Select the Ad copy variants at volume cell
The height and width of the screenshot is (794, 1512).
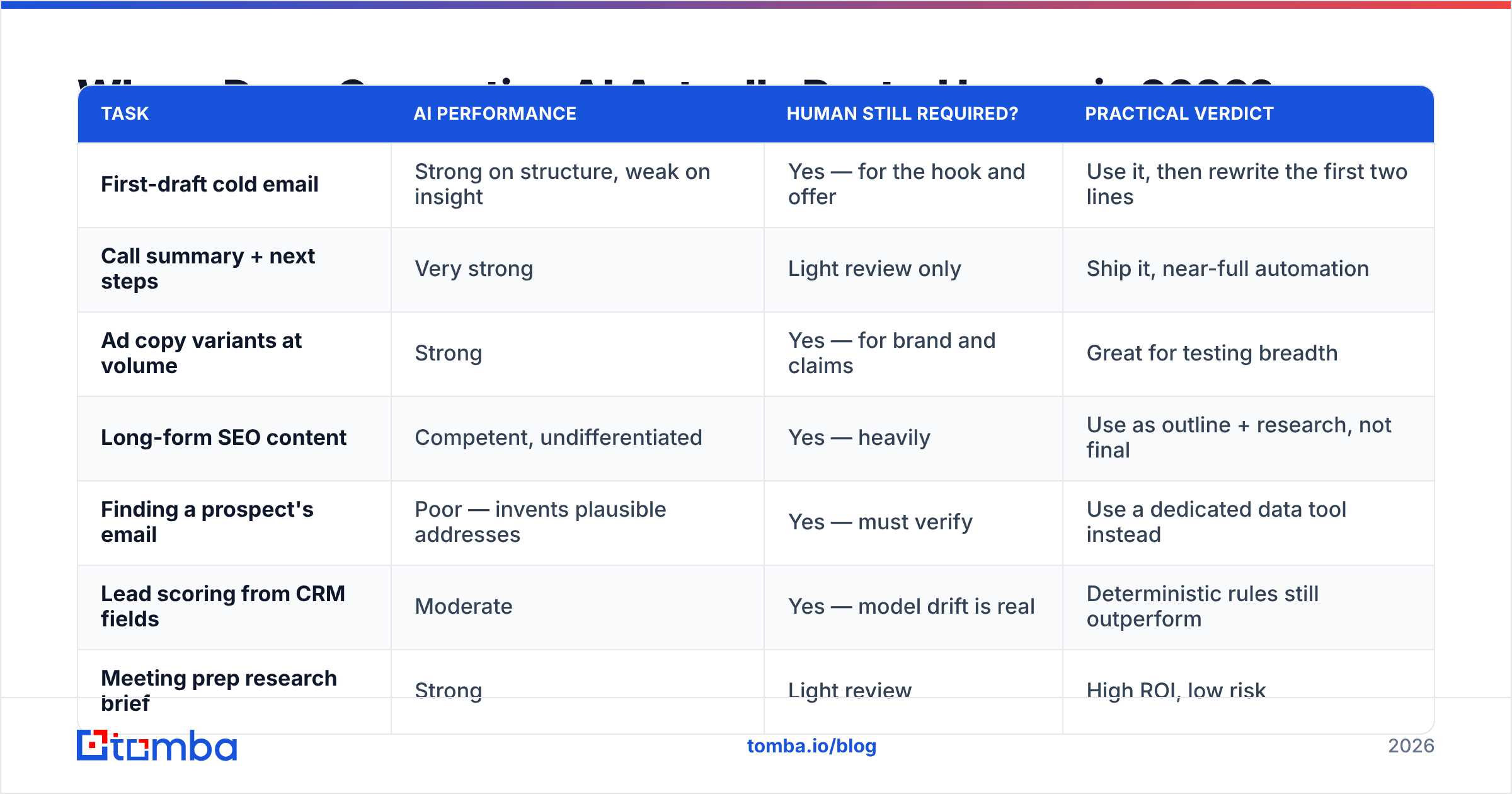pyautogui.click(x=234, y=354)
